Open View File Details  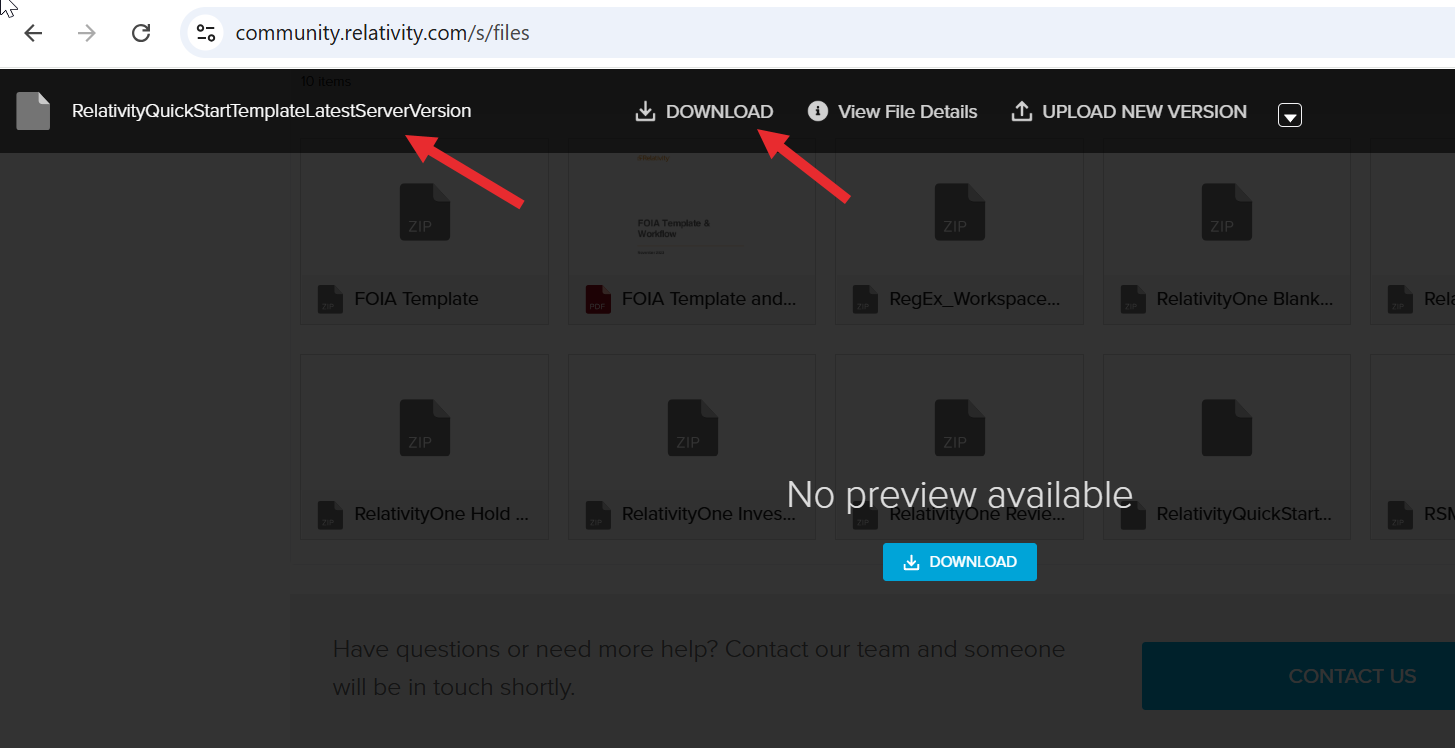point(907,112)
